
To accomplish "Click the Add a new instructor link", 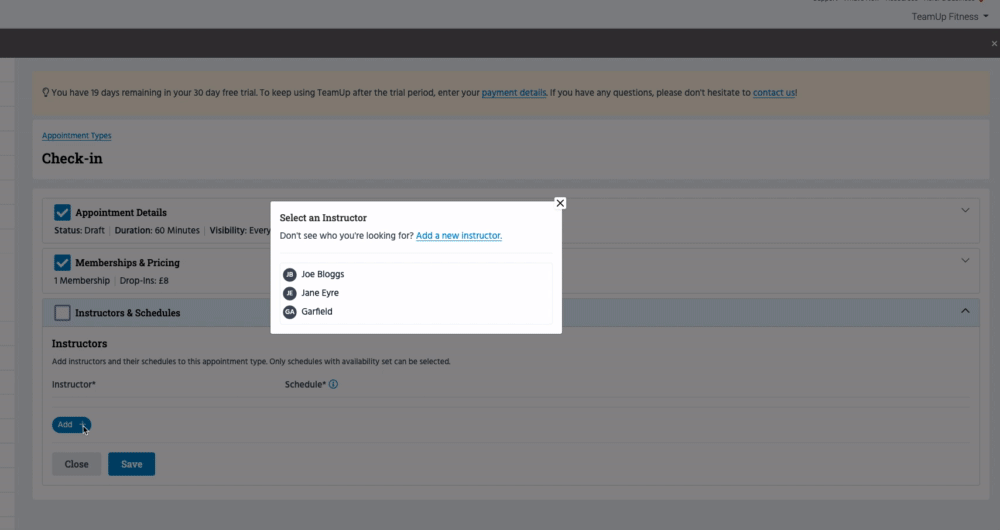I will (459, 236).
